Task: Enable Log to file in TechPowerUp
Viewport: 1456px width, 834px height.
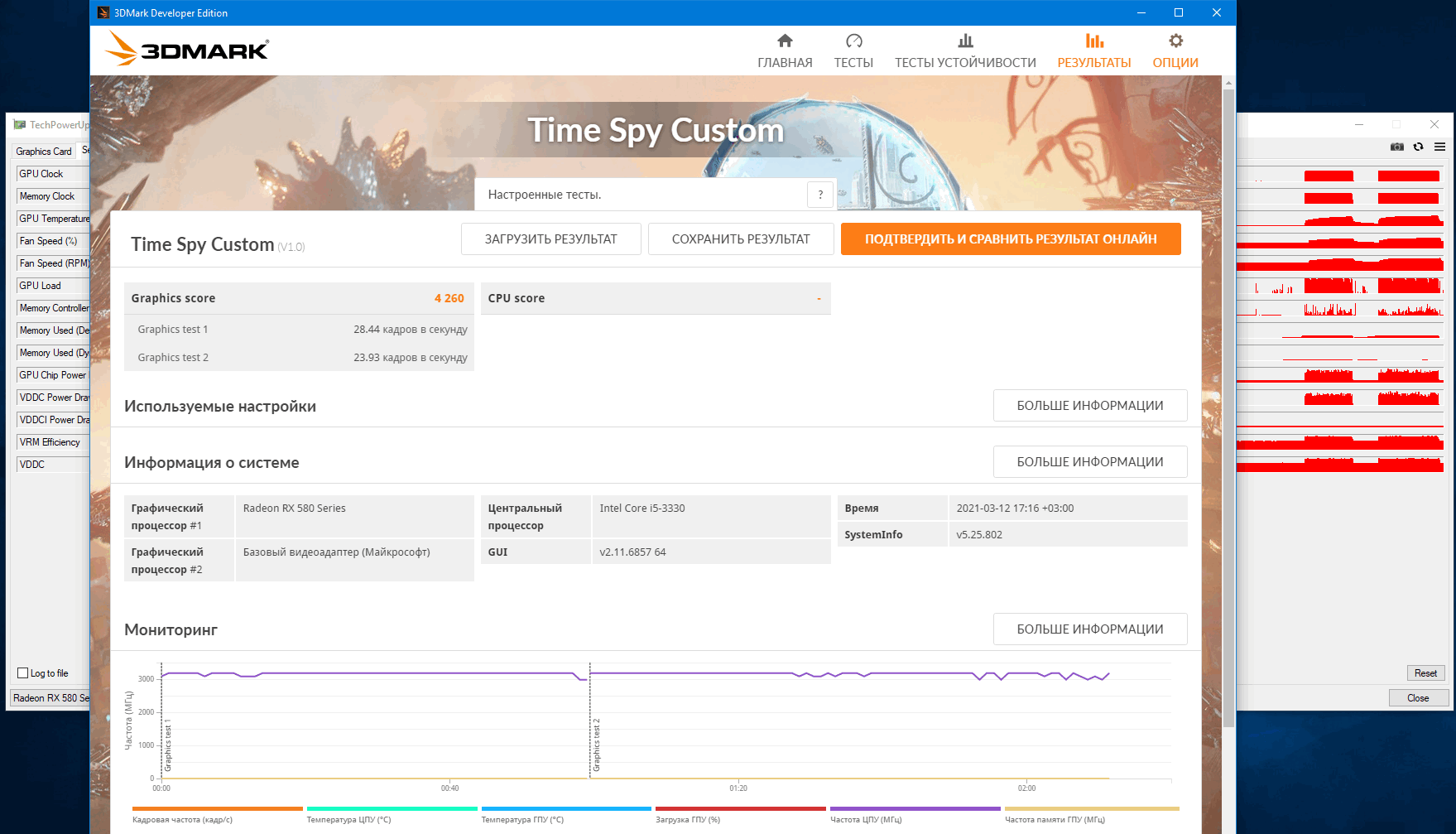Action: click(23, 673)
